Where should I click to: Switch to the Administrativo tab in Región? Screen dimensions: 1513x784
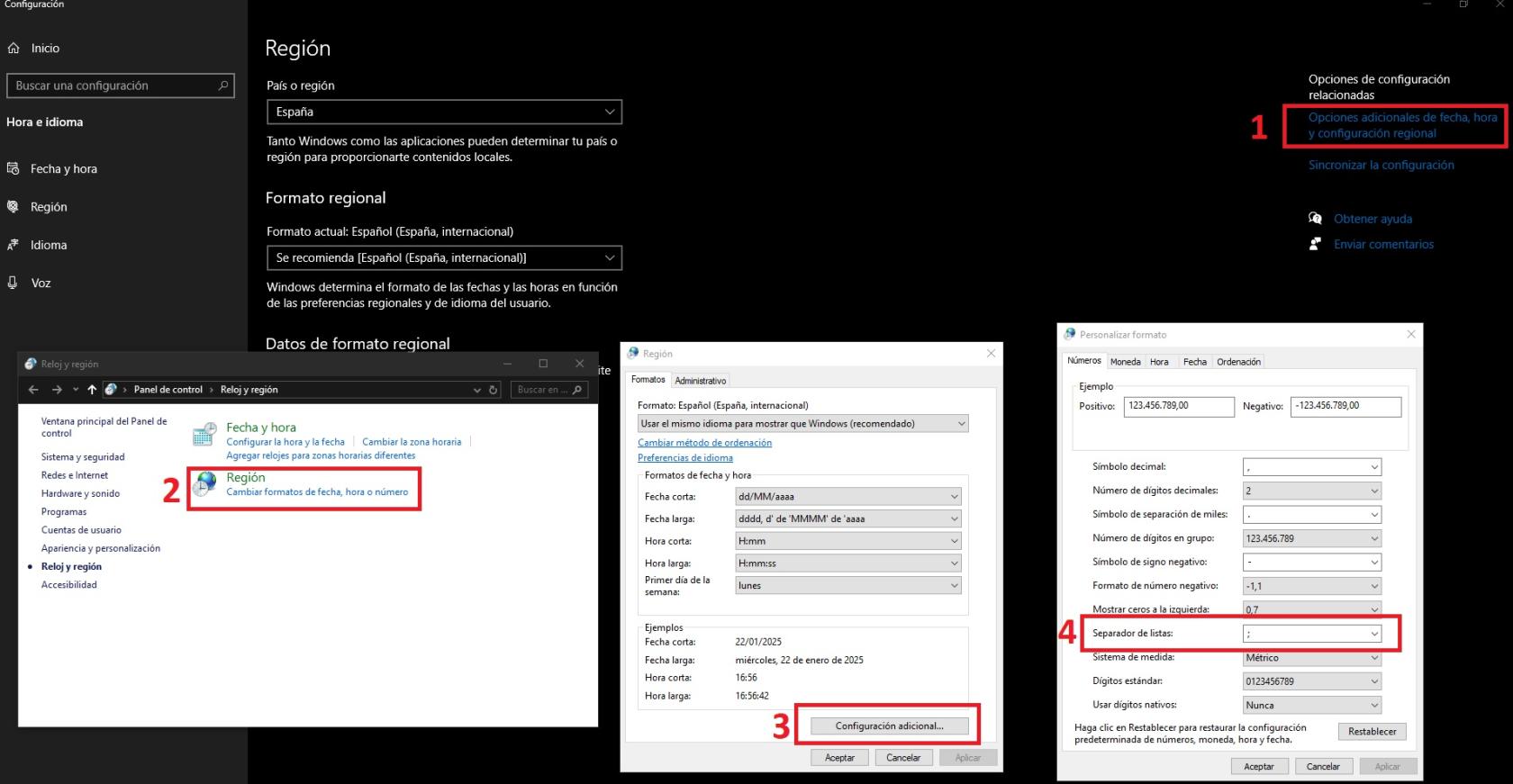pyautogui.click(x=700, y=381)
